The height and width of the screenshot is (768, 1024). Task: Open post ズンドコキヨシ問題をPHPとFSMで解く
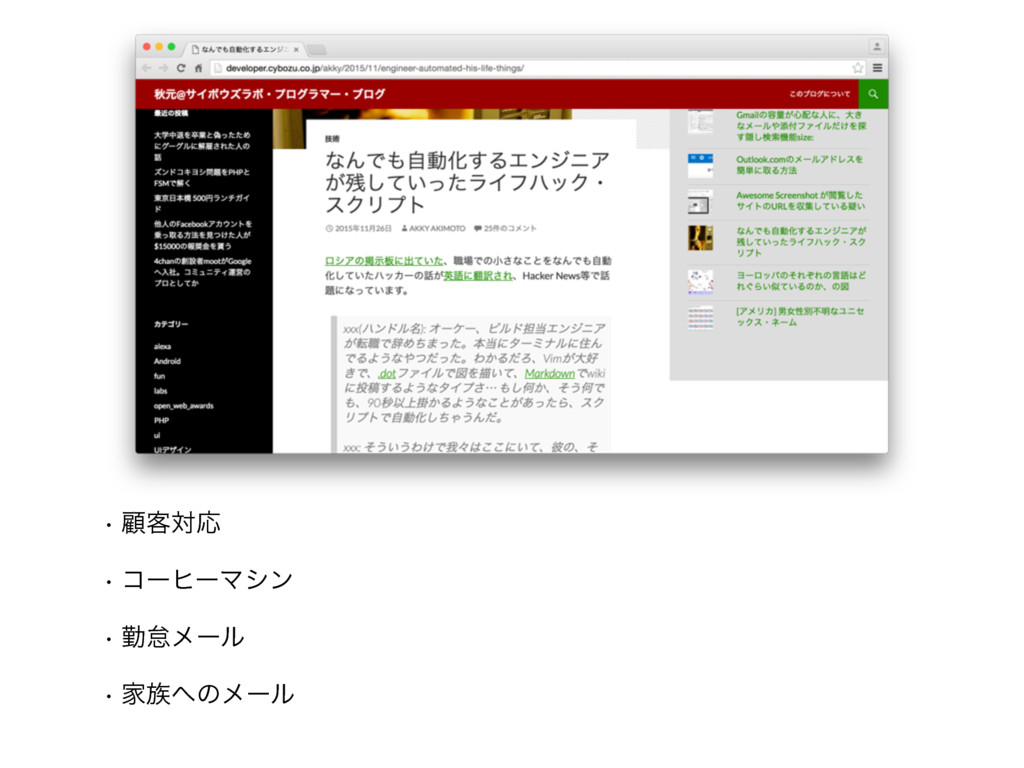202,178
